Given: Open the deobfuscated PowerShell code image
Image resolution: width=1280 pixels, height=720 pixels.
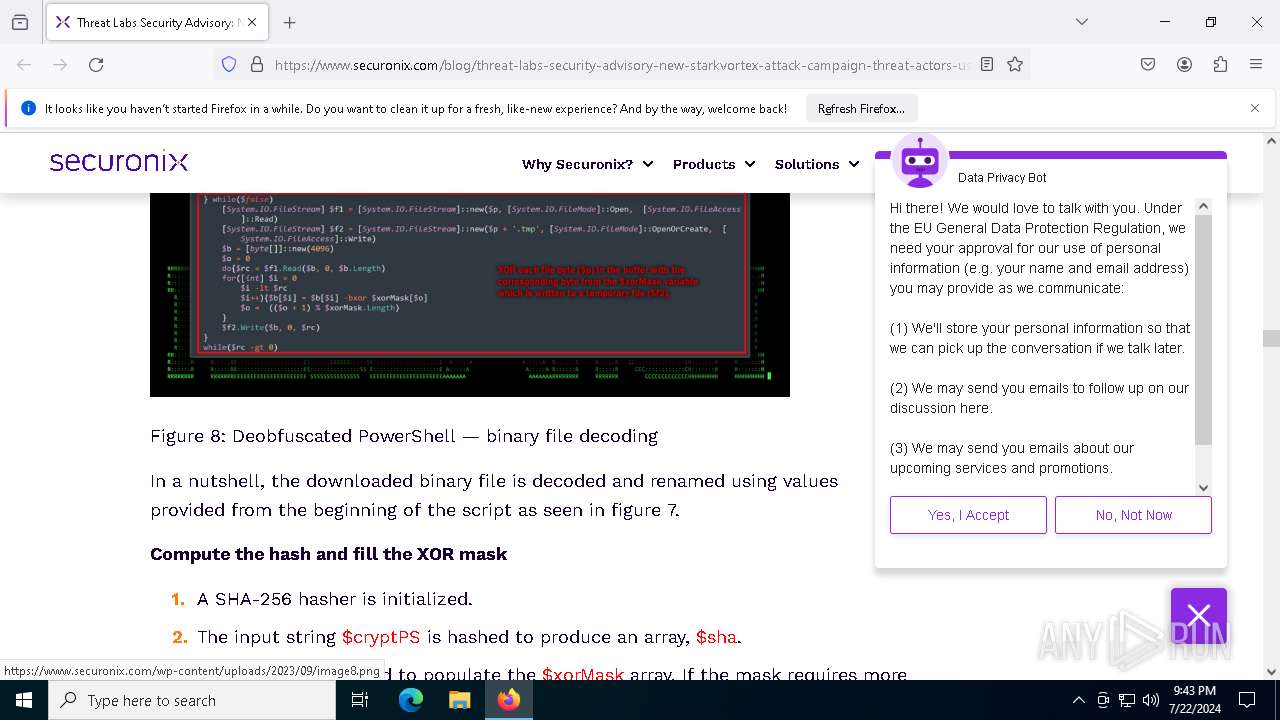Looking at the screenshot, I should pos(470,295).
